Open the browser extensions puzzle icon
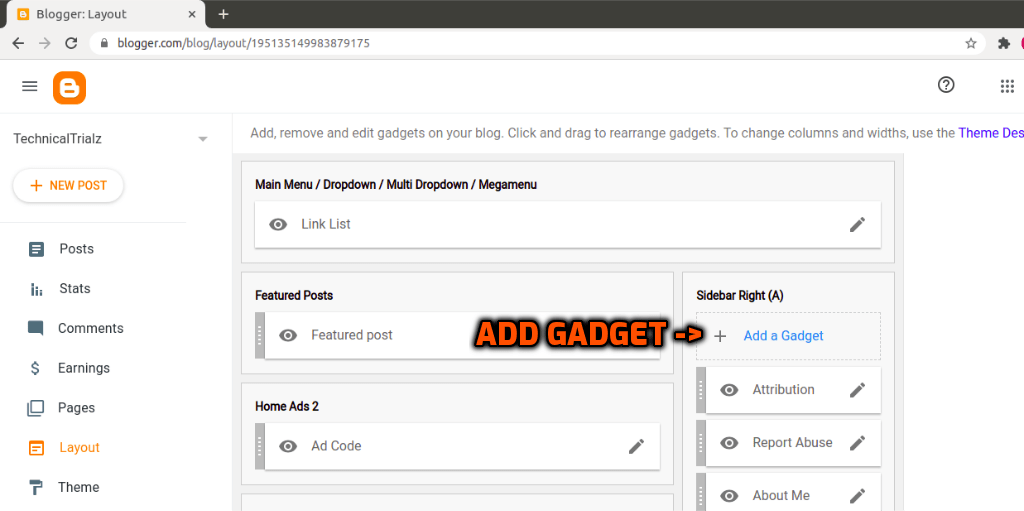The height and width of the screenshot is (511, 1024). [x=1004, y=44]
